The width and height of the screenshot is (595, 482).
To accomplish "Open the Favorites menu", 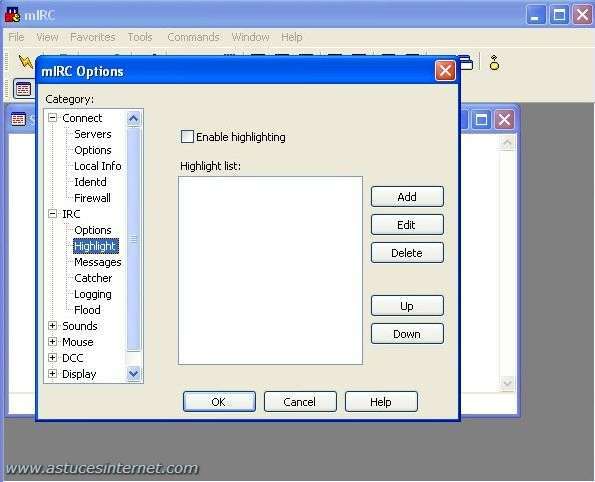I will point(93,37).
